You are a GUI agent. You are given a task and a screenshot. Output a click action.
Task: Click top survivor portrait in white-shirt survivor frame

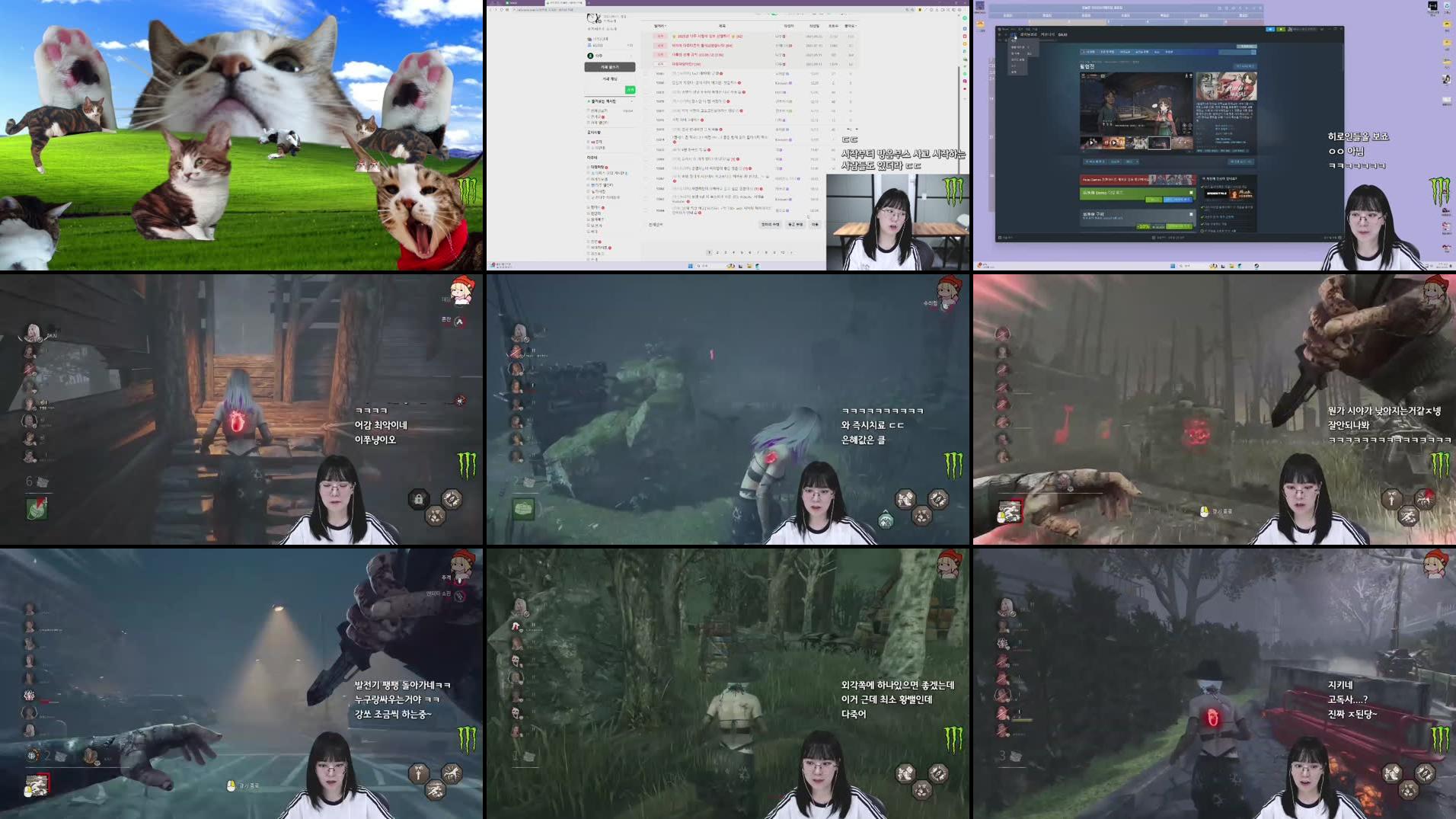[x=519, y=606]
